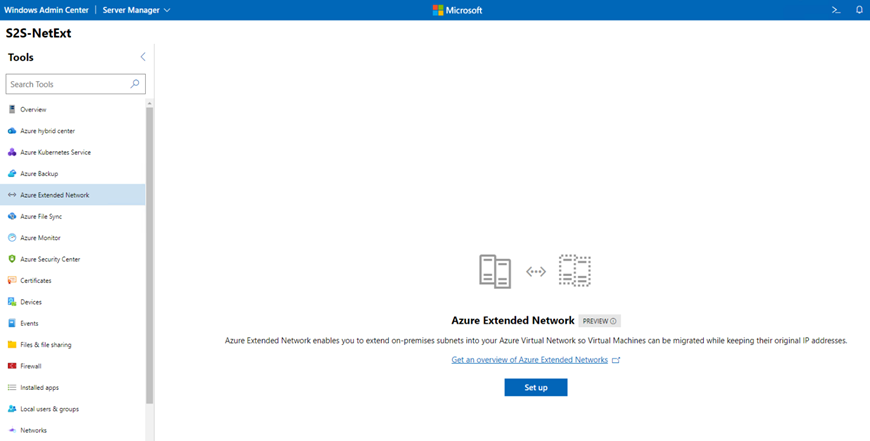Open the PowerShell console icon
This screenshot has height=441, width=870.
tap(836, 10)
